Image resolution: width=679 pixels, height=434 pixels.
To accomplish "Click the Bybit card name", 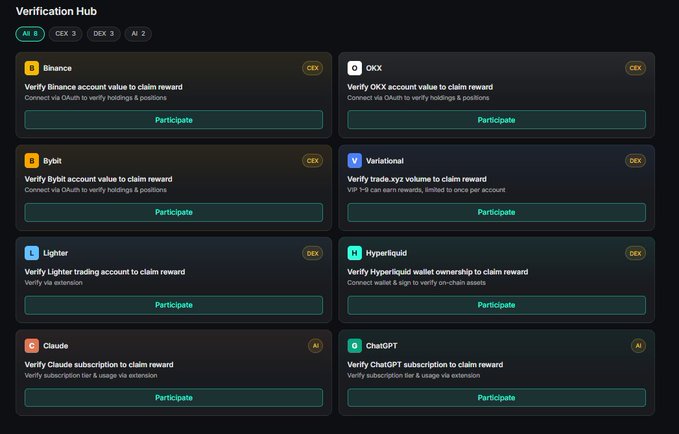I will [52, 161].
